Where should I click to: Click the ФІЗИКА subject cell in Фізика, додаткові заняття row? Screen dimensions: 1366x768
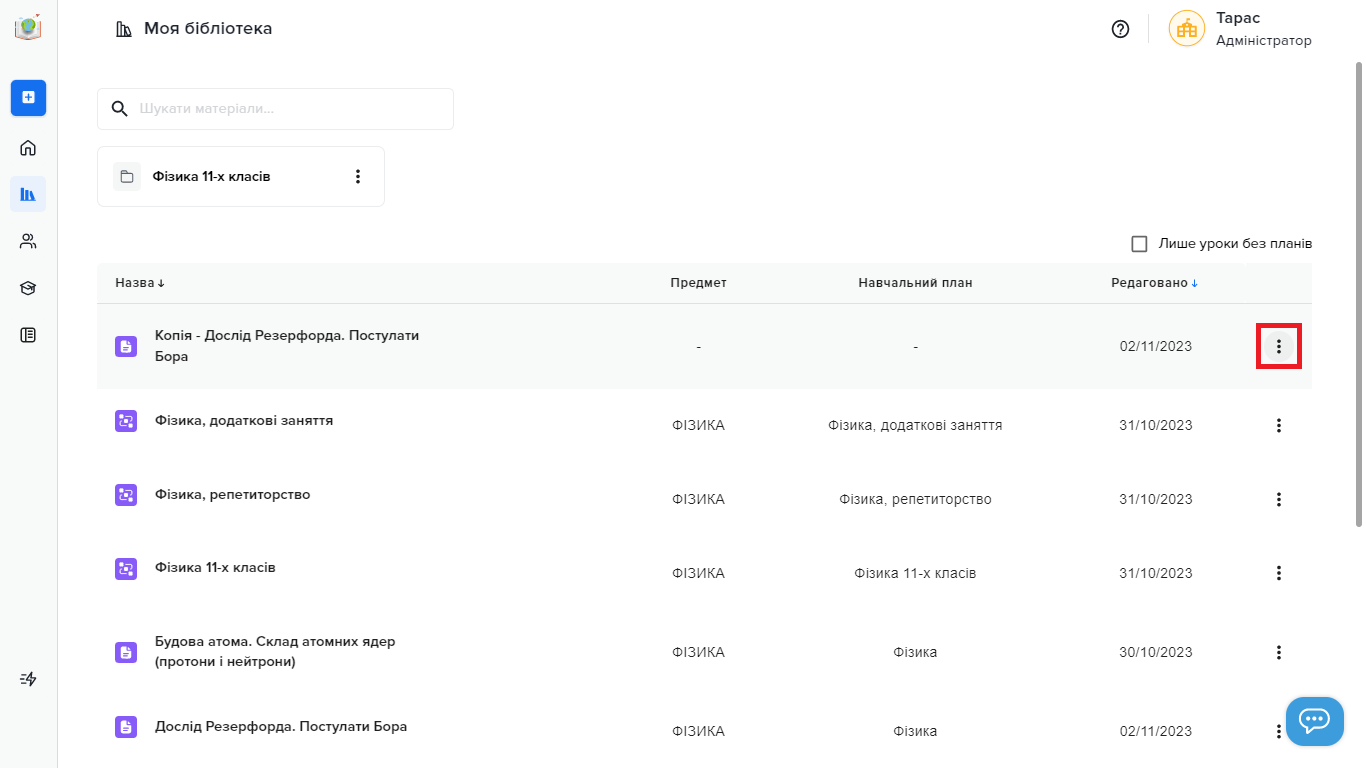tap(698, 426)
